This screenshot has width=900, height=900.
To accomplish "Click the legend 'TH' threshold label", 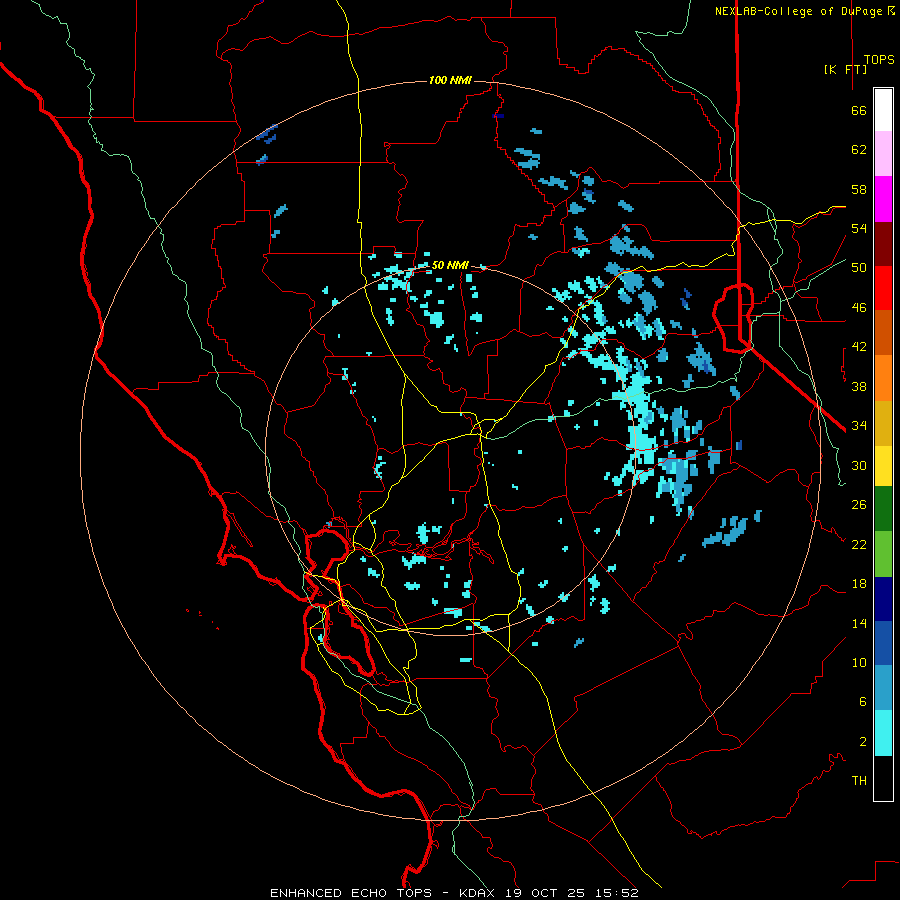I will tap(859, 781).
